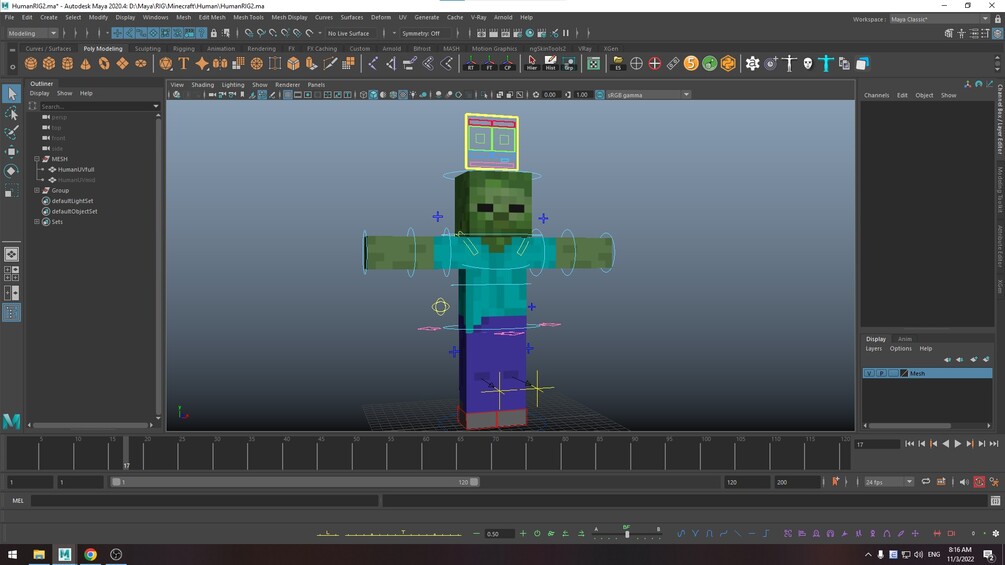Click the polygon Type text tool icon

184,63
